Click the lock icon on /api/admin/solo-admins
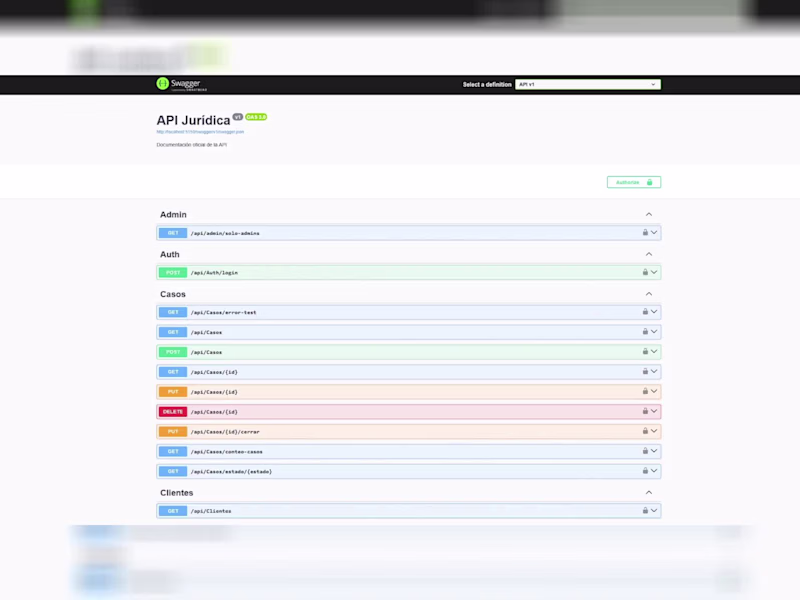 [645, 233]
